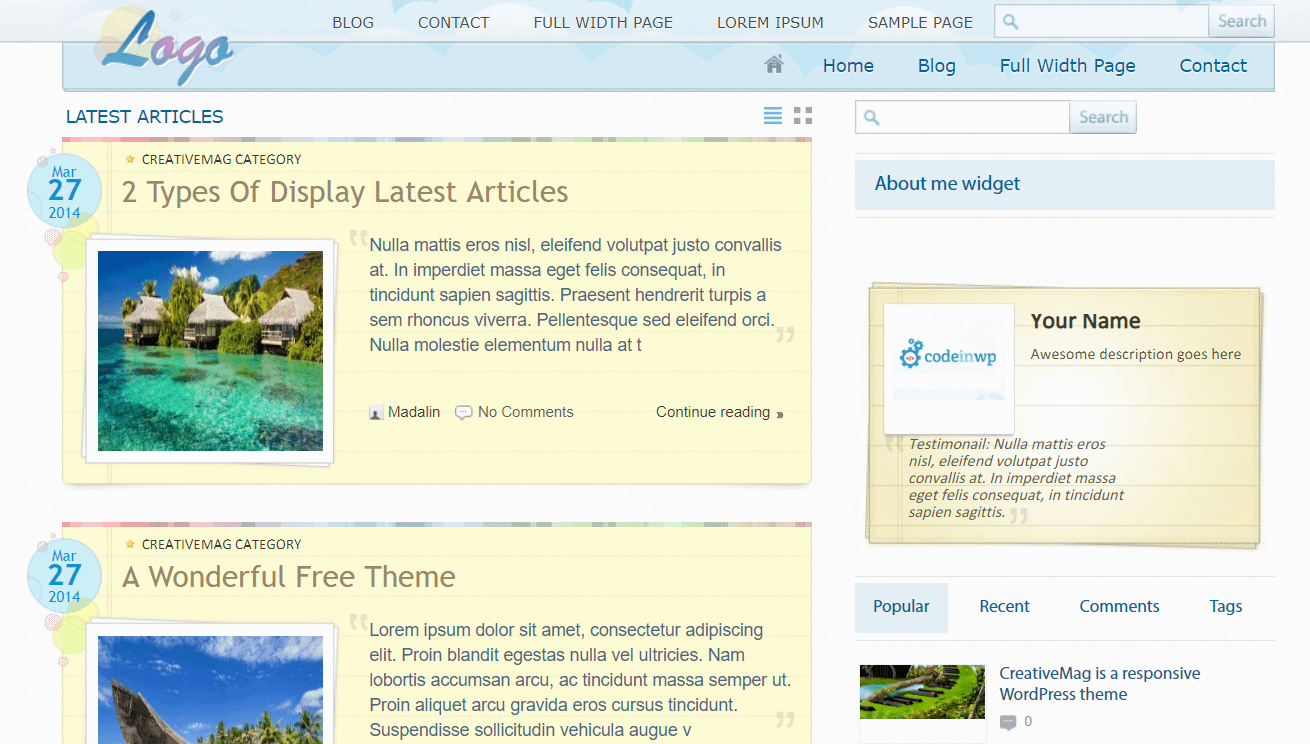Click the author avatar icon beside Madalin

(376, 412)
